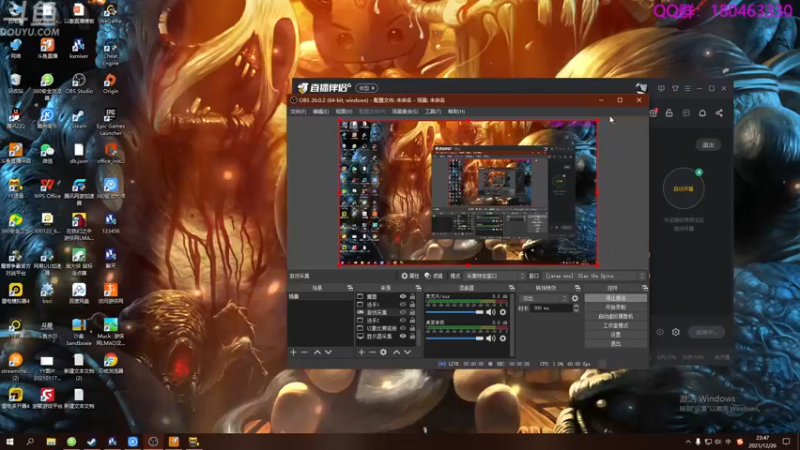Viewport: 800px width, 450px height.
Task: Pop out the 混音器 dock panel
Action: 511,288
